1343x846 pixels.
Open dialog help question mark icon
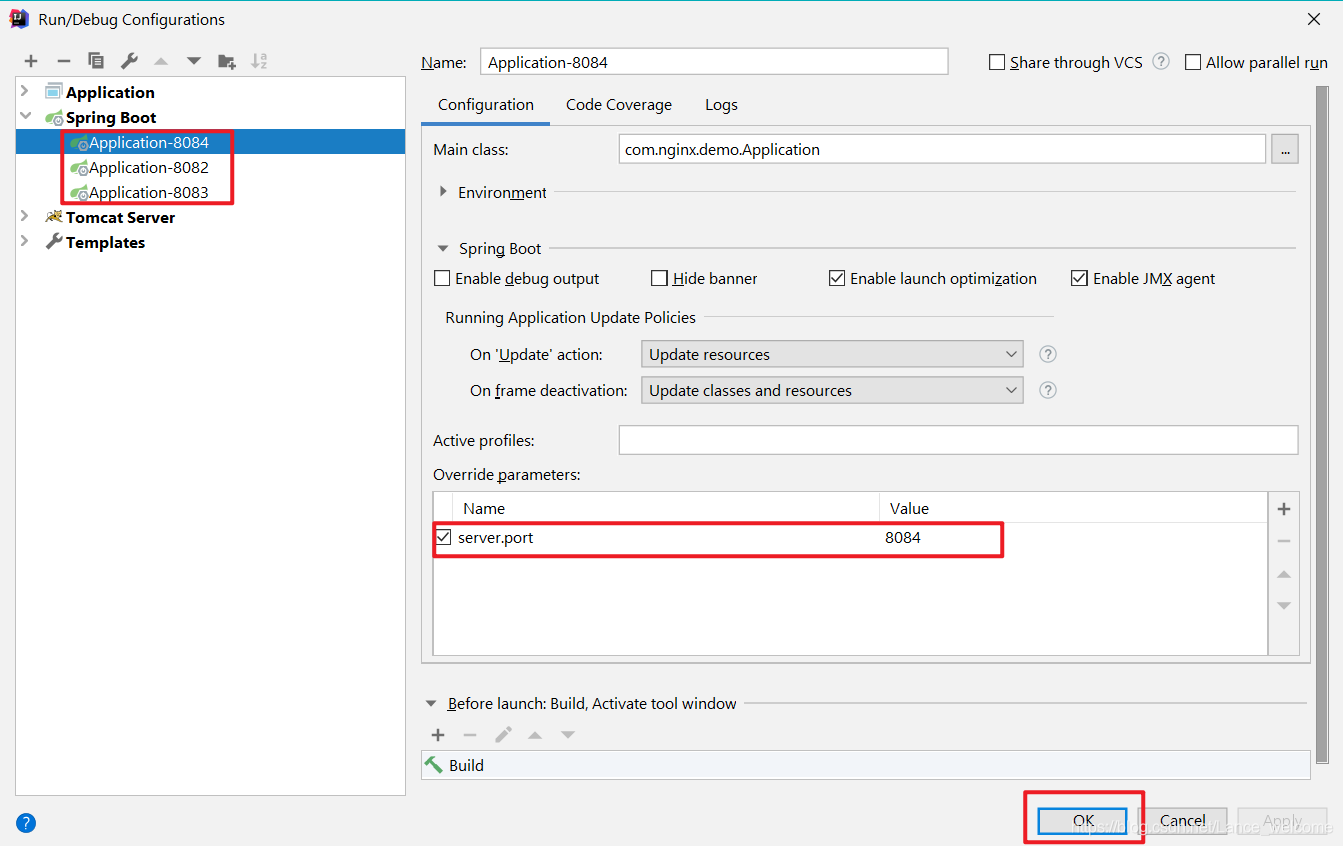pos(26,823)
